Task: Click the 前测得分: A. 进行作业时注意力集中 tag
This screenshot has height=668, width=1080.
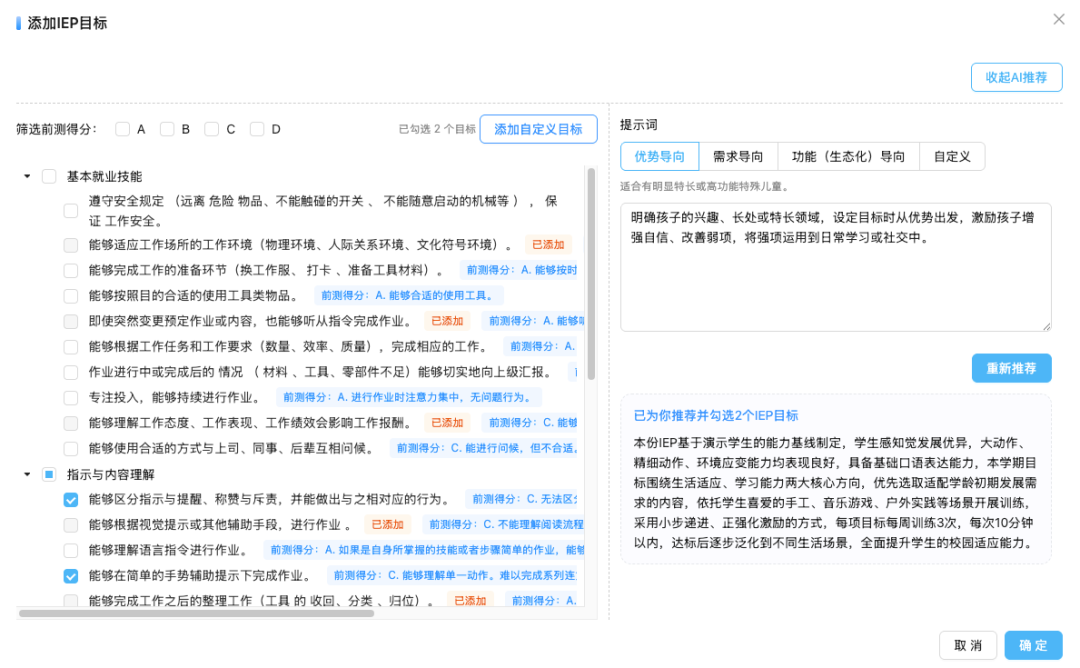Action: point(409,397)
